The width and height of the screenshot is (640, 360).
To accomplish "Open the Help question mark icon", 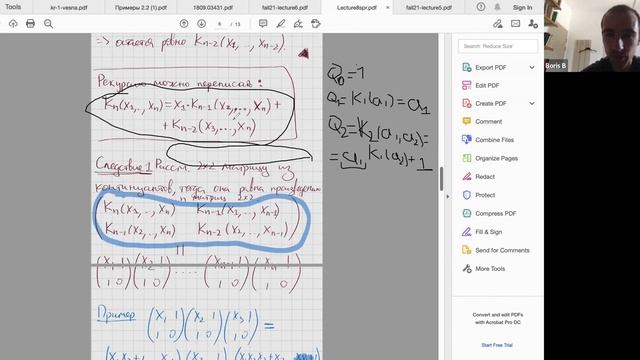I will point(481,7).
